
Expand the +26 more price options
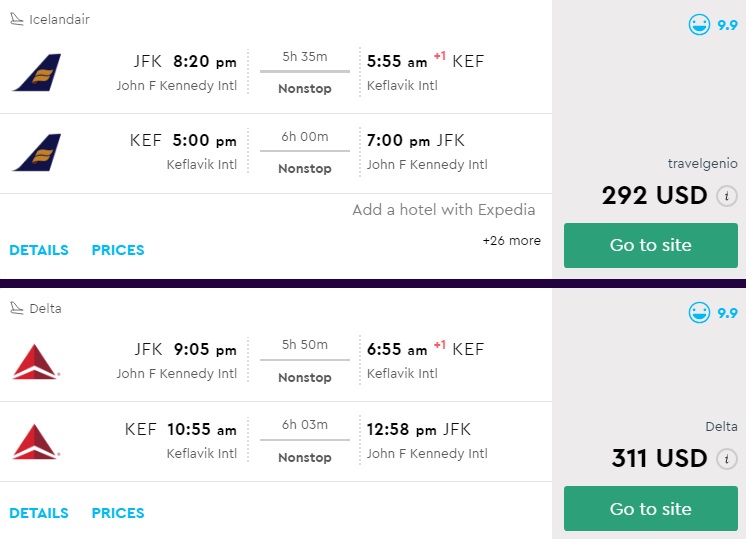pyautogui.click(x=511, y=241)
